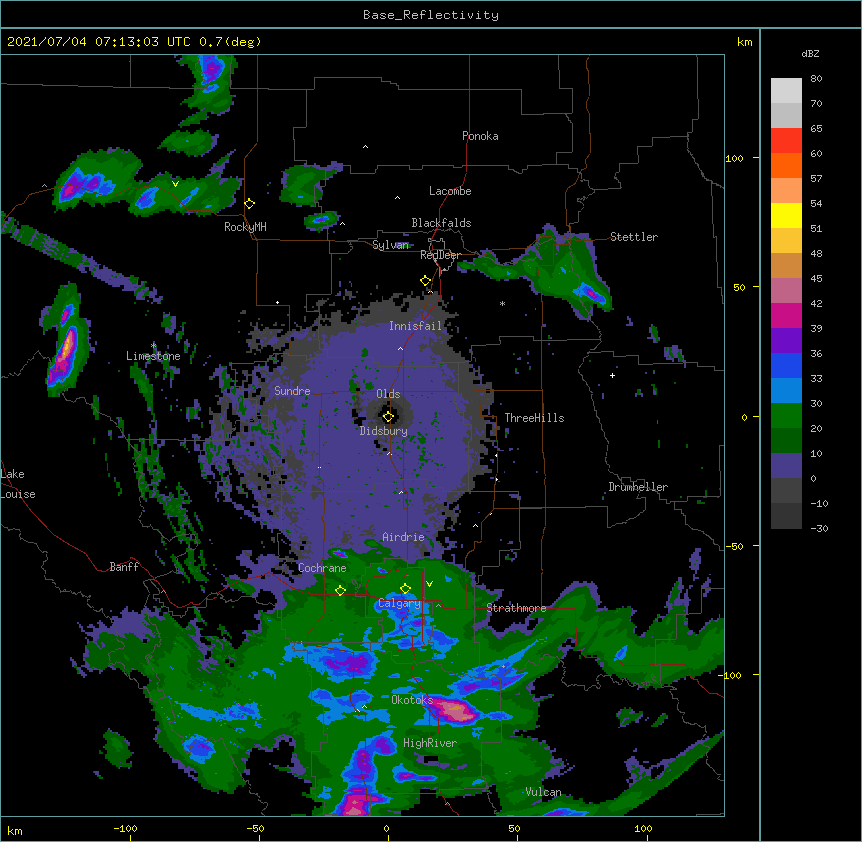This screenshot has height=842, width=862.
Task: Pick the red 60-65 dBZ legend swatch
Action: 786,141
